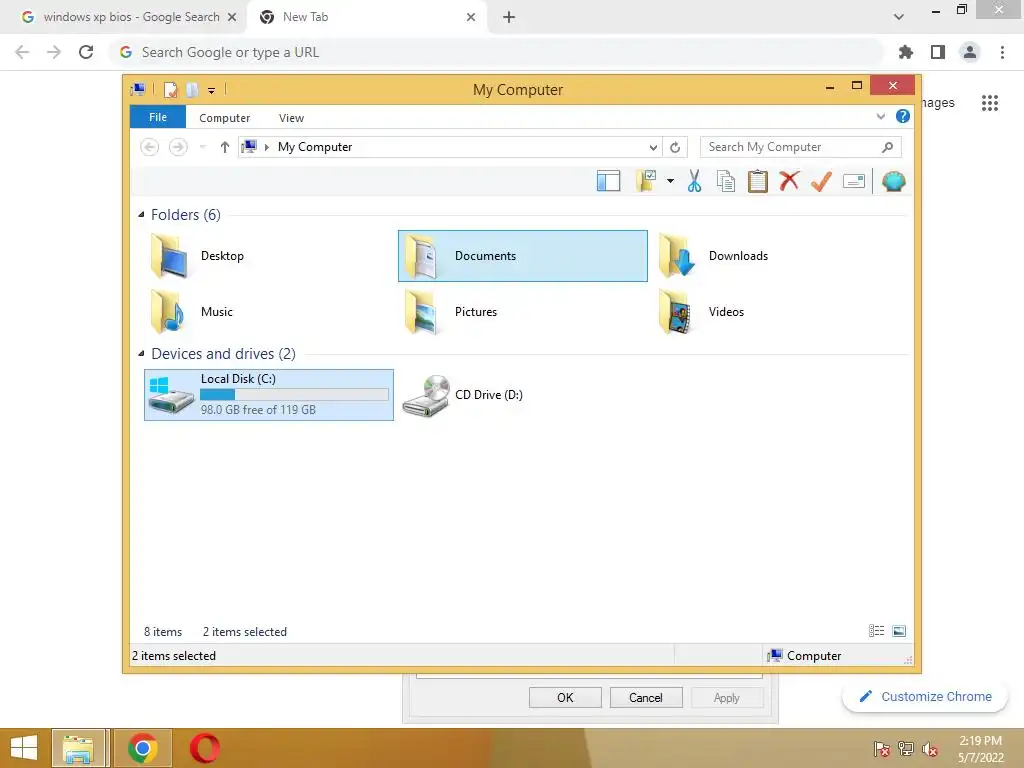Toggle the navigation pane toolbar icon

(x=608, y=181)
